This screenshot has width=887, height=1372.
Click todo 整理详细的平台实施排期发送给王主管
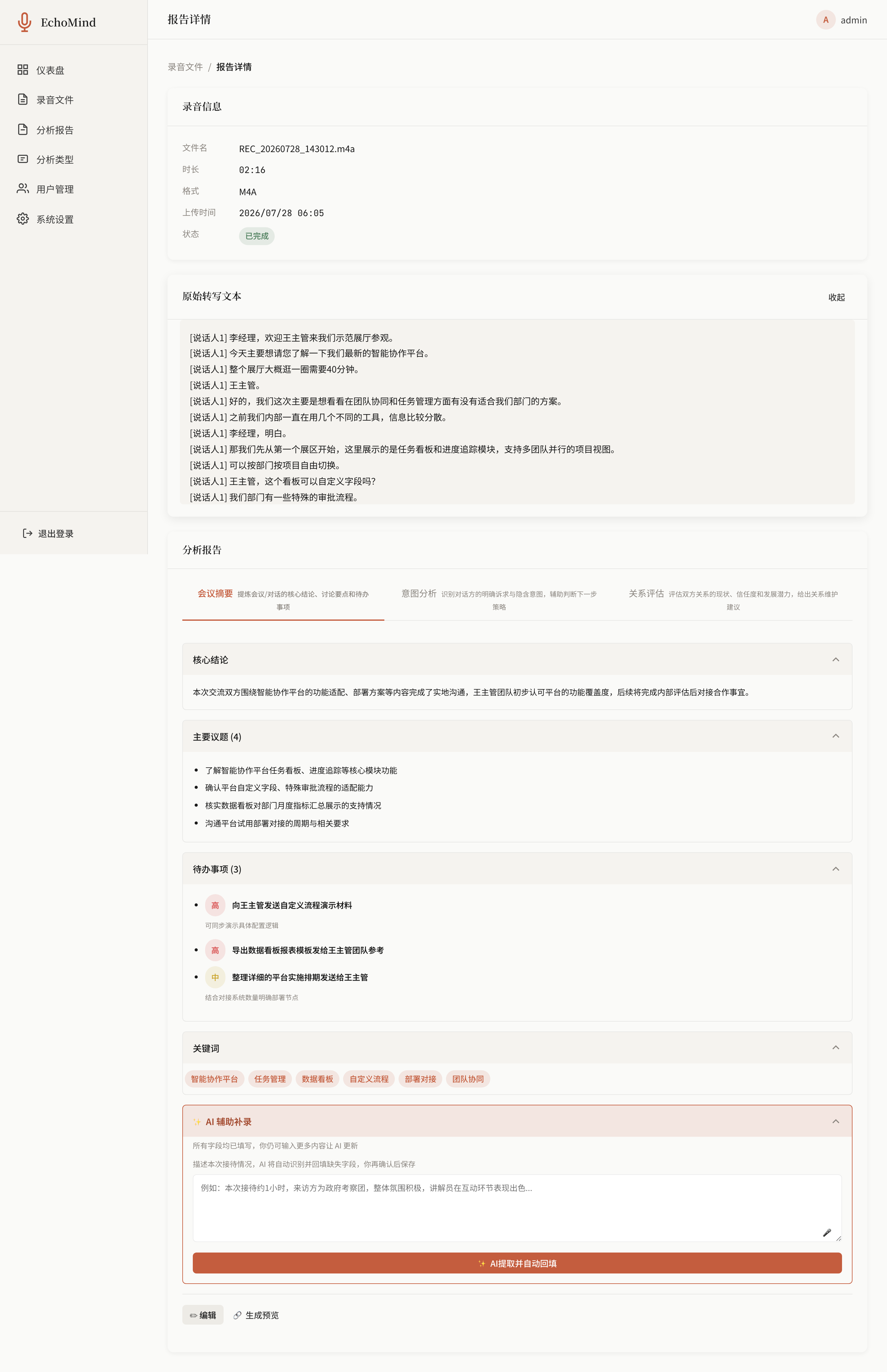click(x=299, y=977)
